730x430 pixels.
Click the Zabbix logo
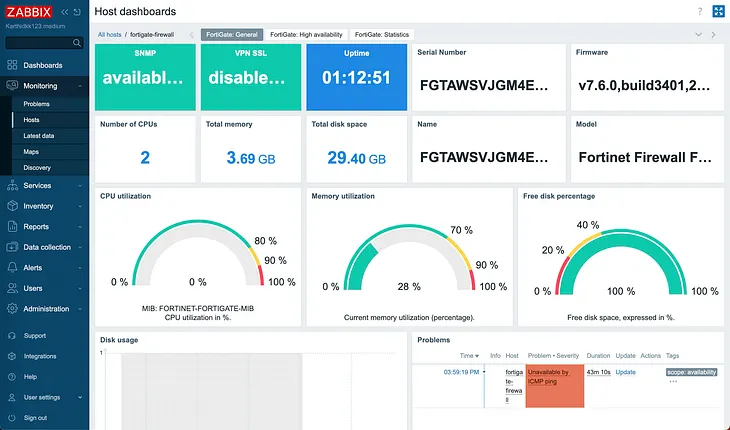tap(29, 12)
